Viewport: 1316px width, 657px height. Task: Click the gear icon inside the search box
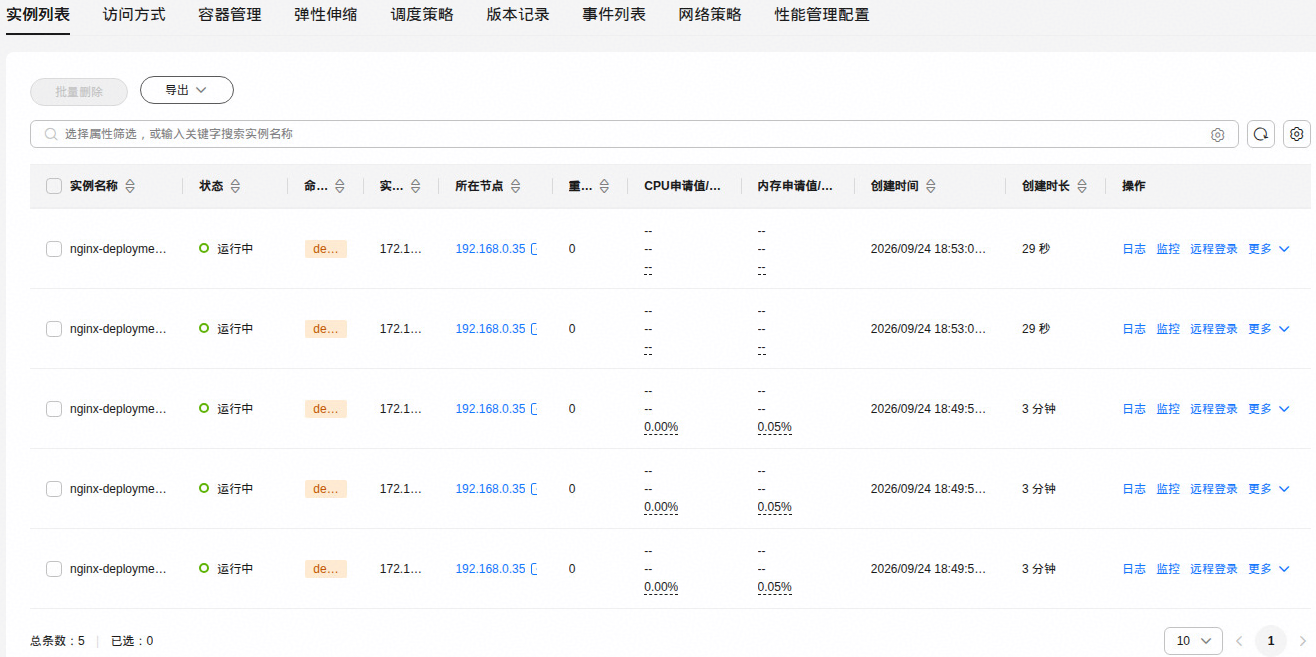[1218, 135]
